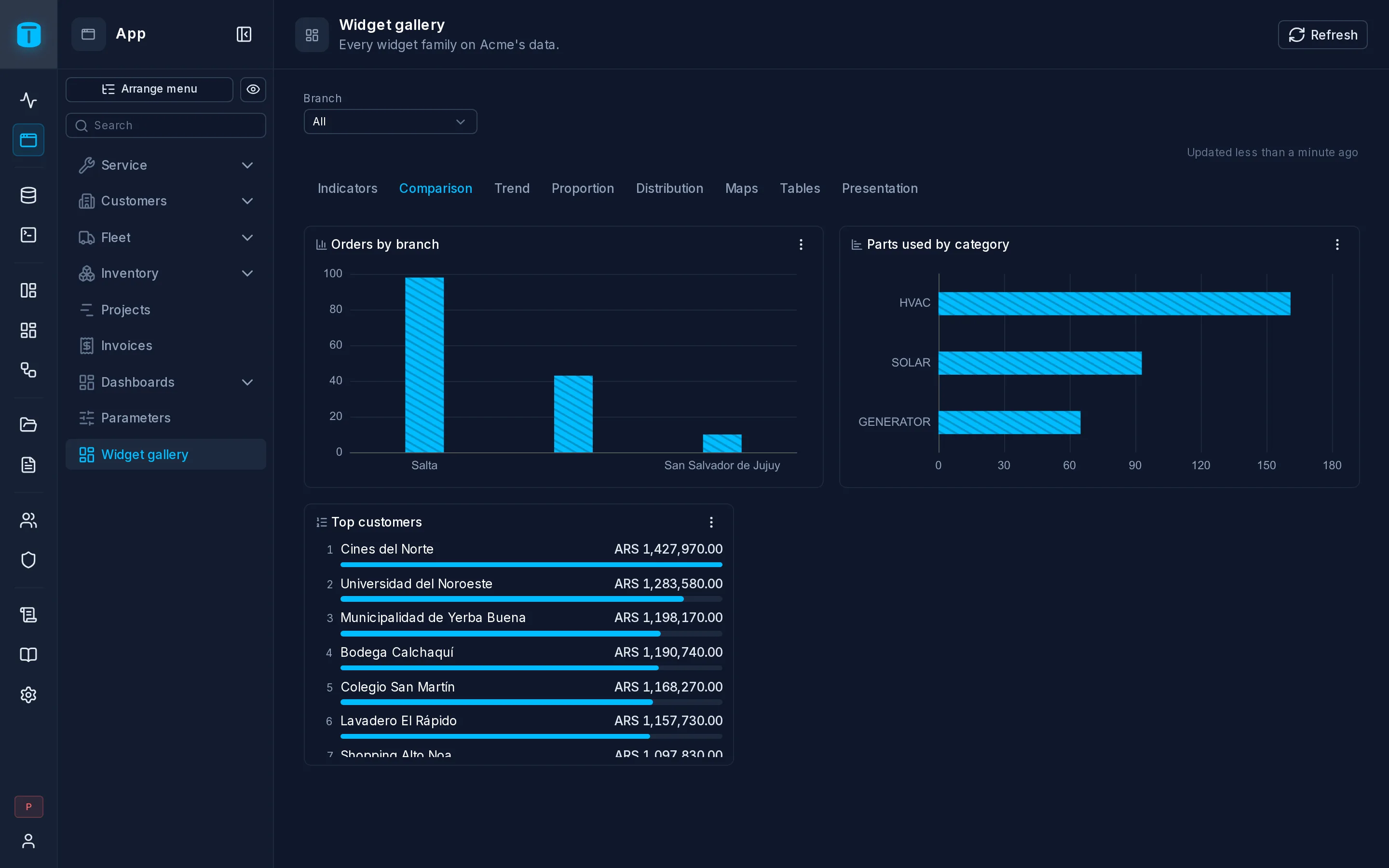Switch to the Indicators tab
Screen dimensions: 1389x868
click(x=347, y=188)
